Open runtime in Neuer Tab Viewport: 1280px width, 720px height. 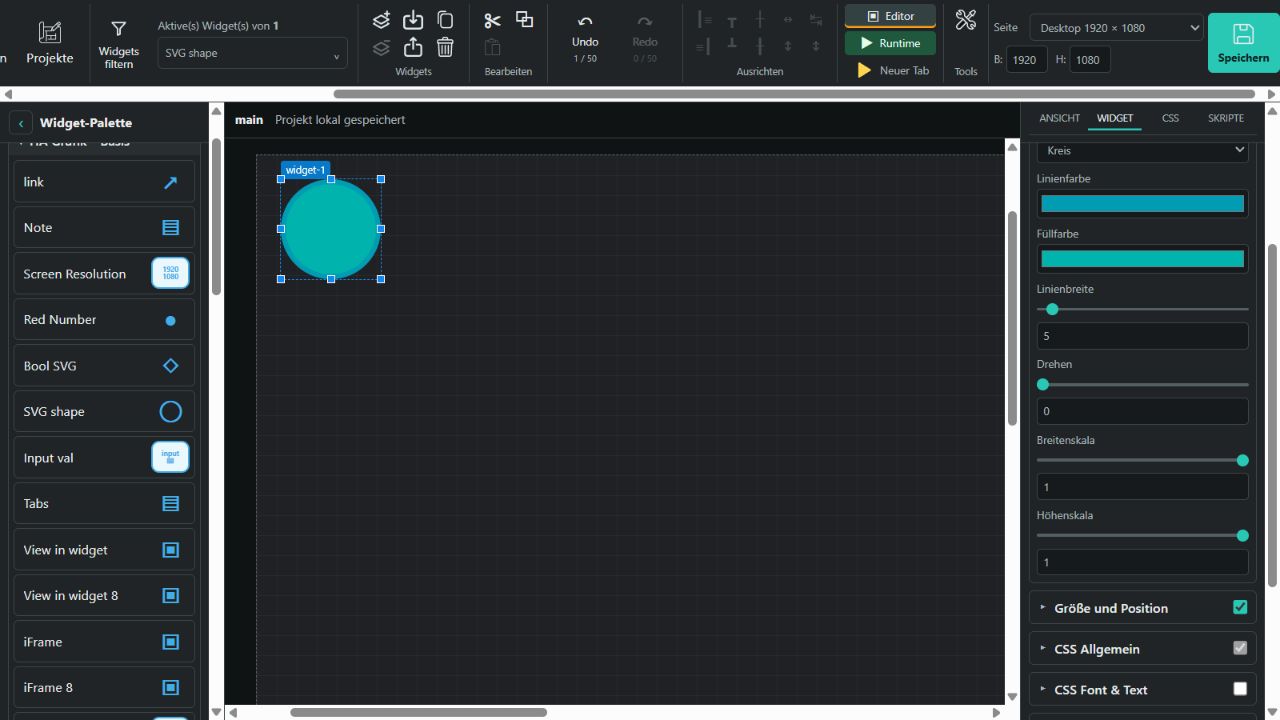[892, 70]
